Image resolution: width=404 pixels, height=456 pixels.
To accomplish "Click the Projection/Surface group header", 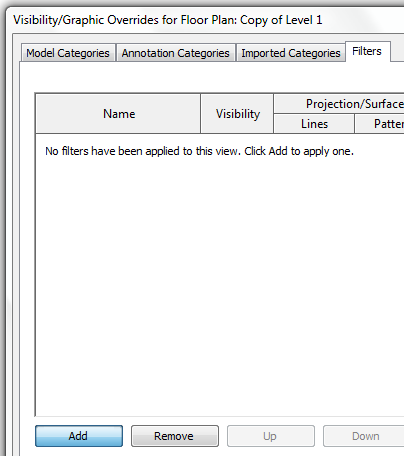I will point(339,104).
